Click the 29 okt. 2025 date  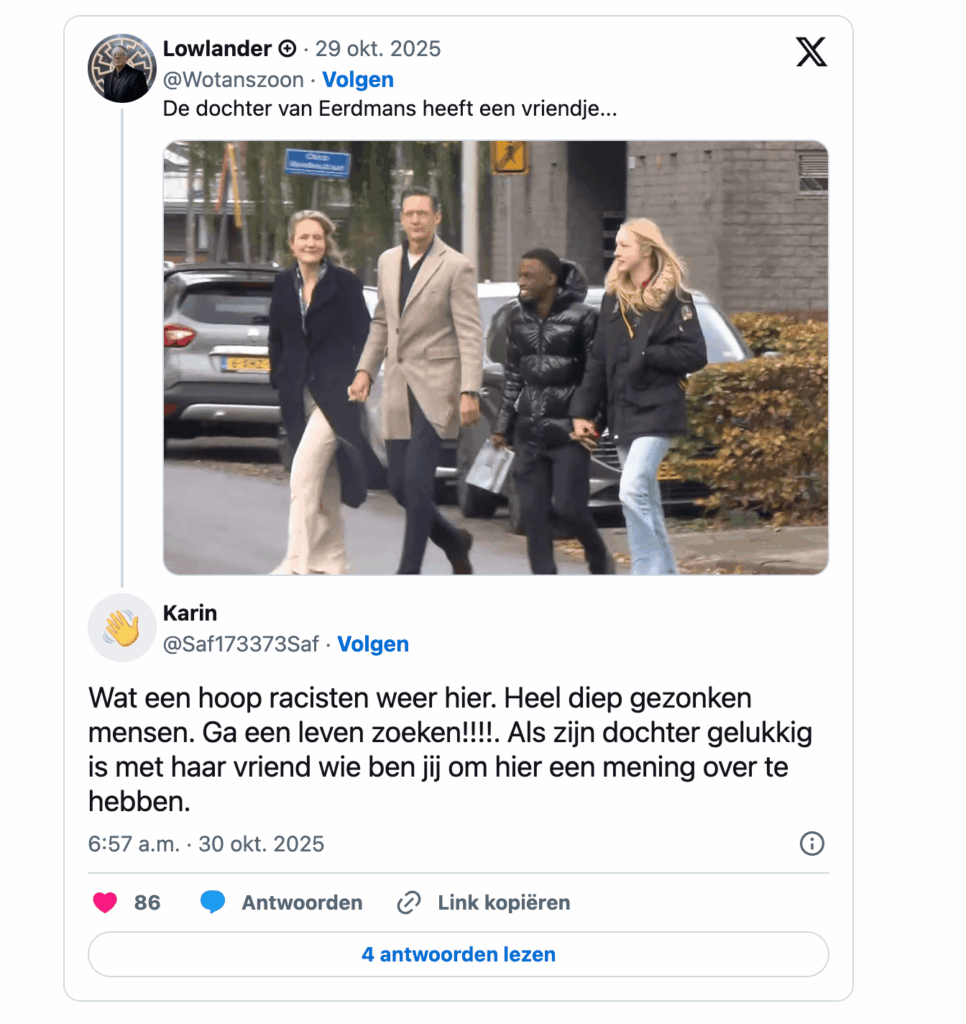point(378,48)
